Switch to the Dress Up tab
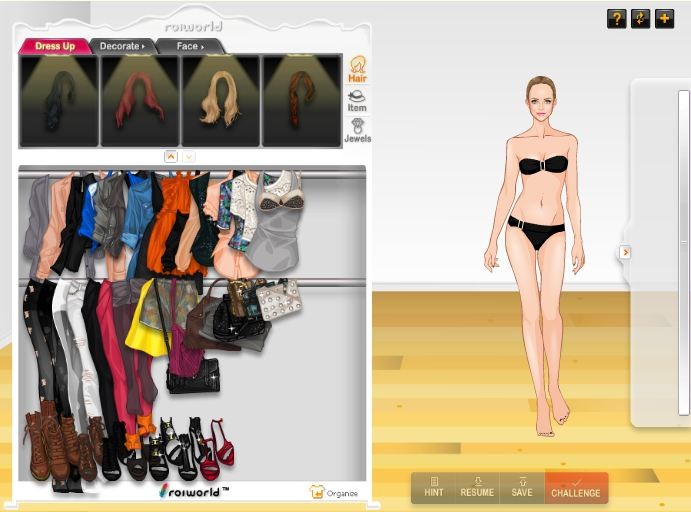This screenshot has width=691, height=512. (x=54, y=46)
